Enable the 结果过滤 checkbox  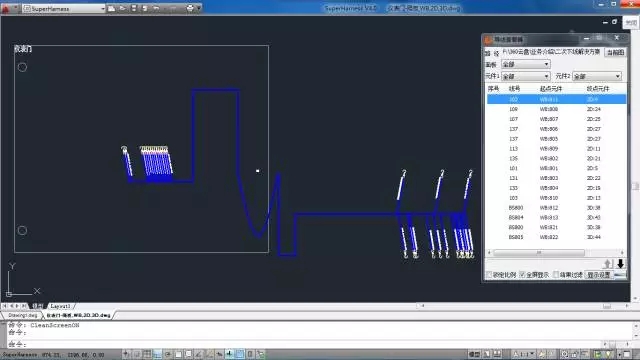tap(556, 275)
